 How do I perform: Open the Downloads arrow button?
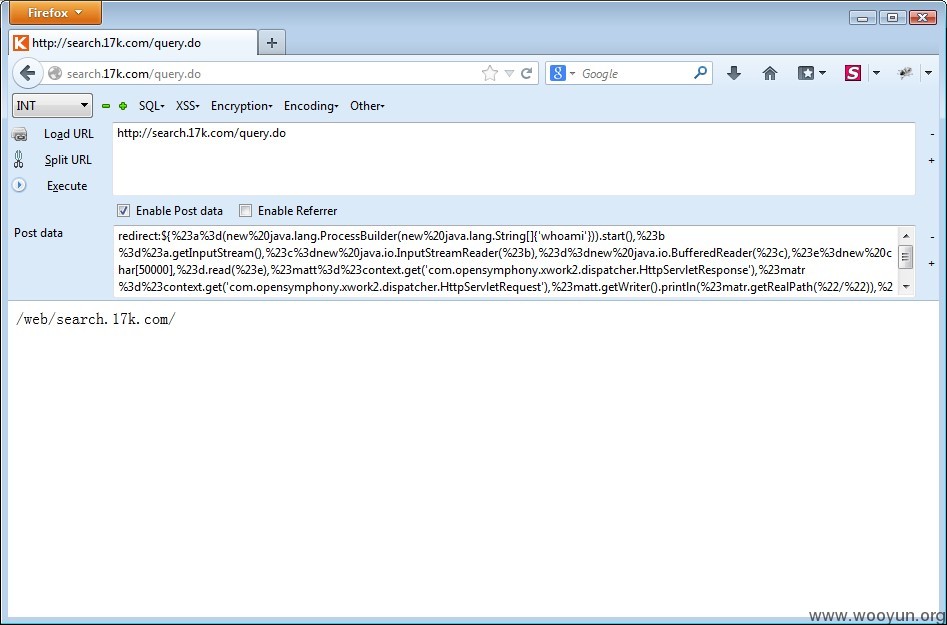pyautogui.click(x=734, y=74)
